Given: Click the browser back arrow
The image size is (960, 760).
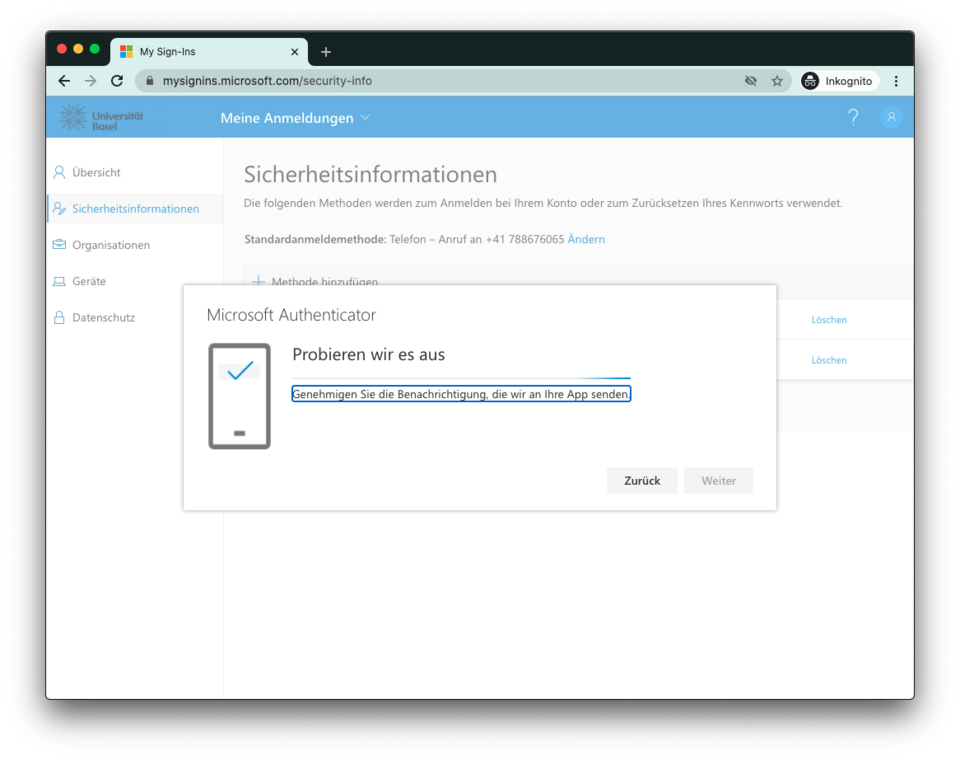Looking at the screenshot, I should (x=64, y=81).
